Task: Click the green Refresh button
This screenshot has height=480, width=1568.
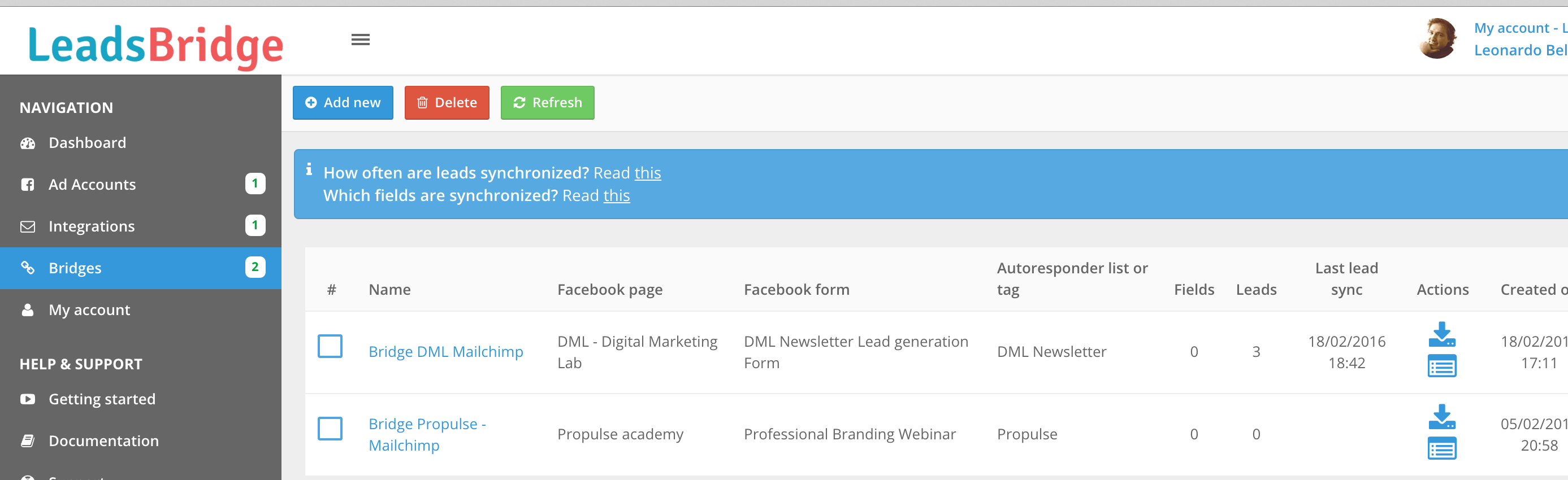Action: pyautogui.click(x=547, y=103)
